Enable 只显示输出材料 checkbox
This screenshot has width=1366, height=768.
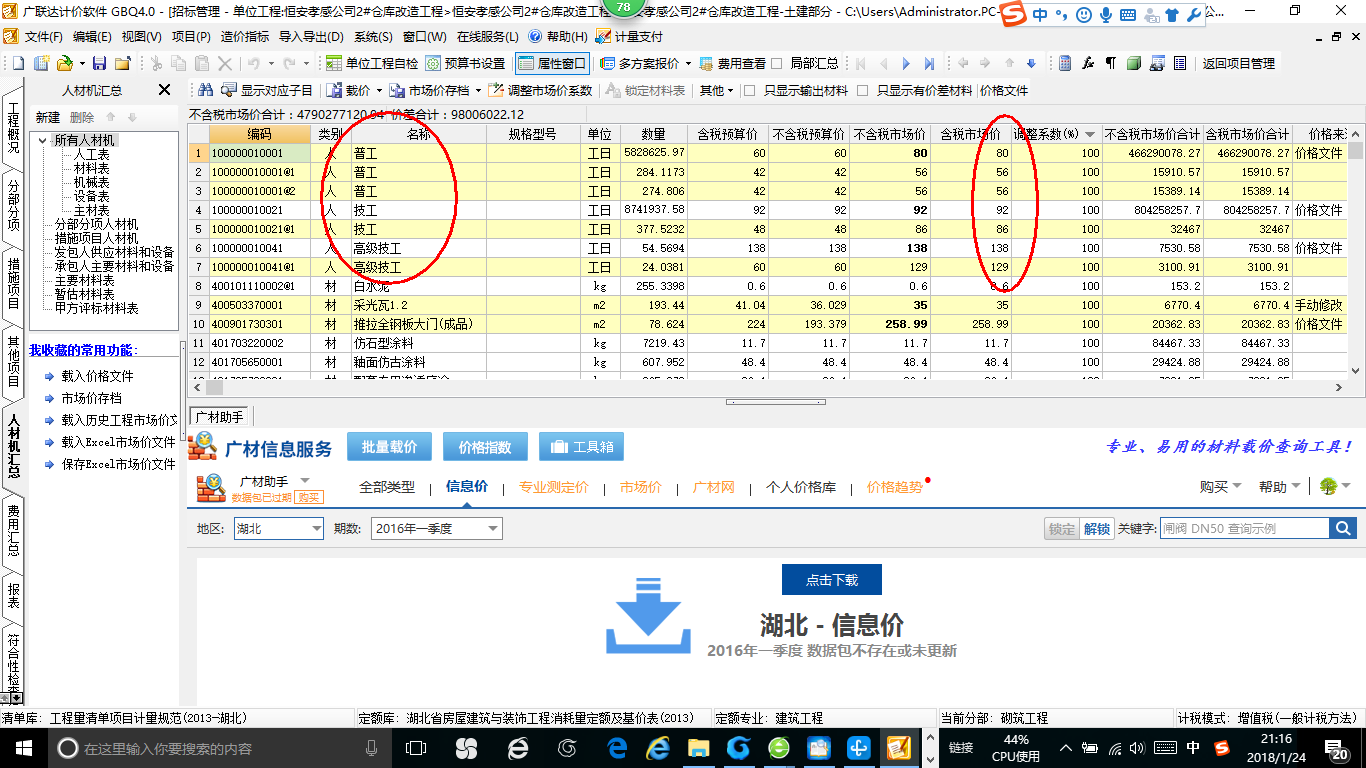tap(748, 90)
